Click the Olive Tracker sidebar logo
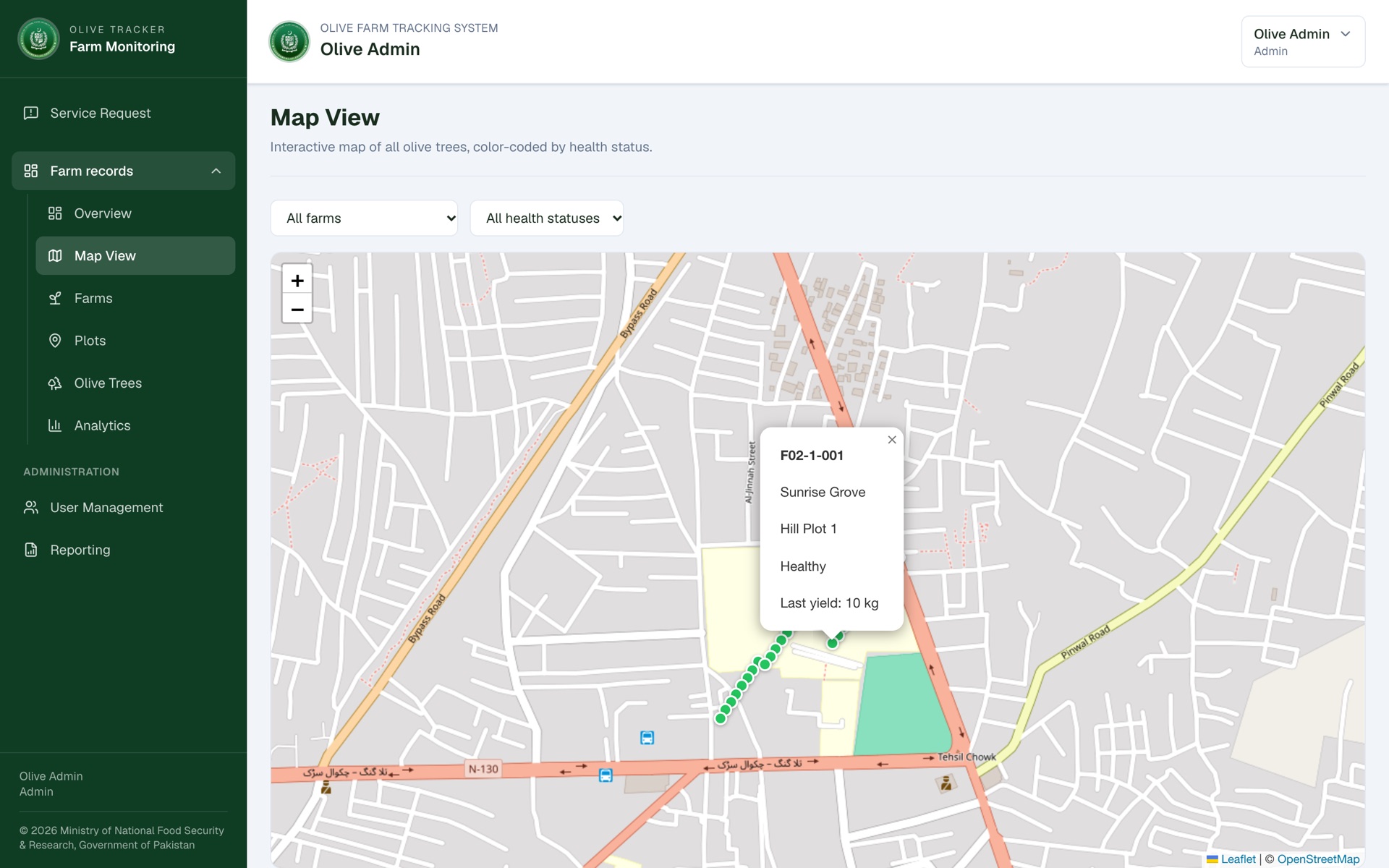This screenshot has height=868, width=1389. [x=38, y=38]
